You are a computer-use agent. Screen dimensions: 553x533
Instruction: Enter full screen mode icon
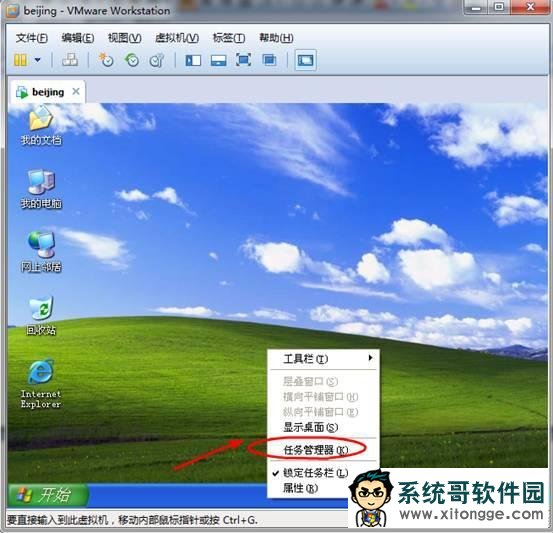pyautogui.click(x=243, y=60)
